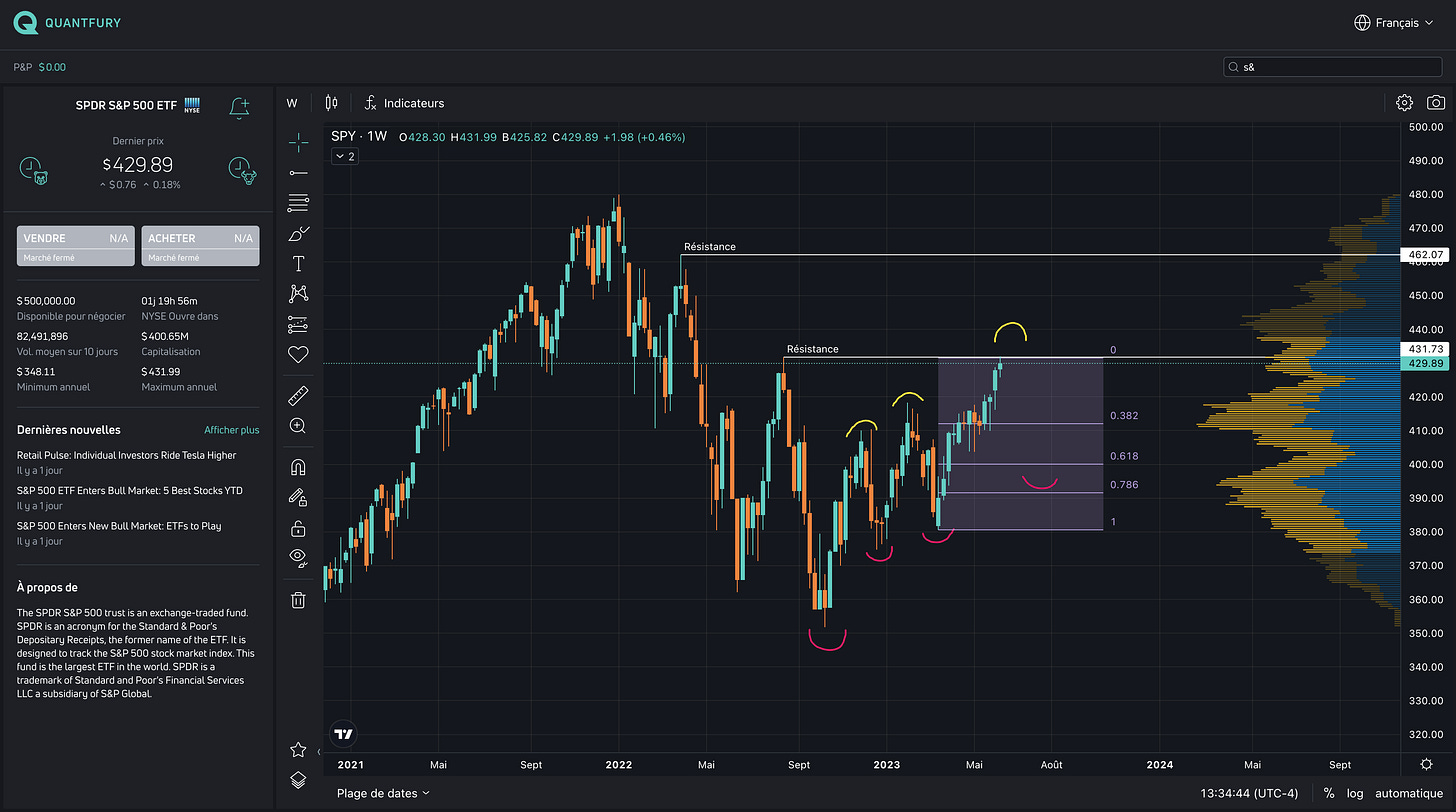Screen dimensions: 1456x812
Task: Click the 431.73 price label on axis
Action: [1426, 348]
